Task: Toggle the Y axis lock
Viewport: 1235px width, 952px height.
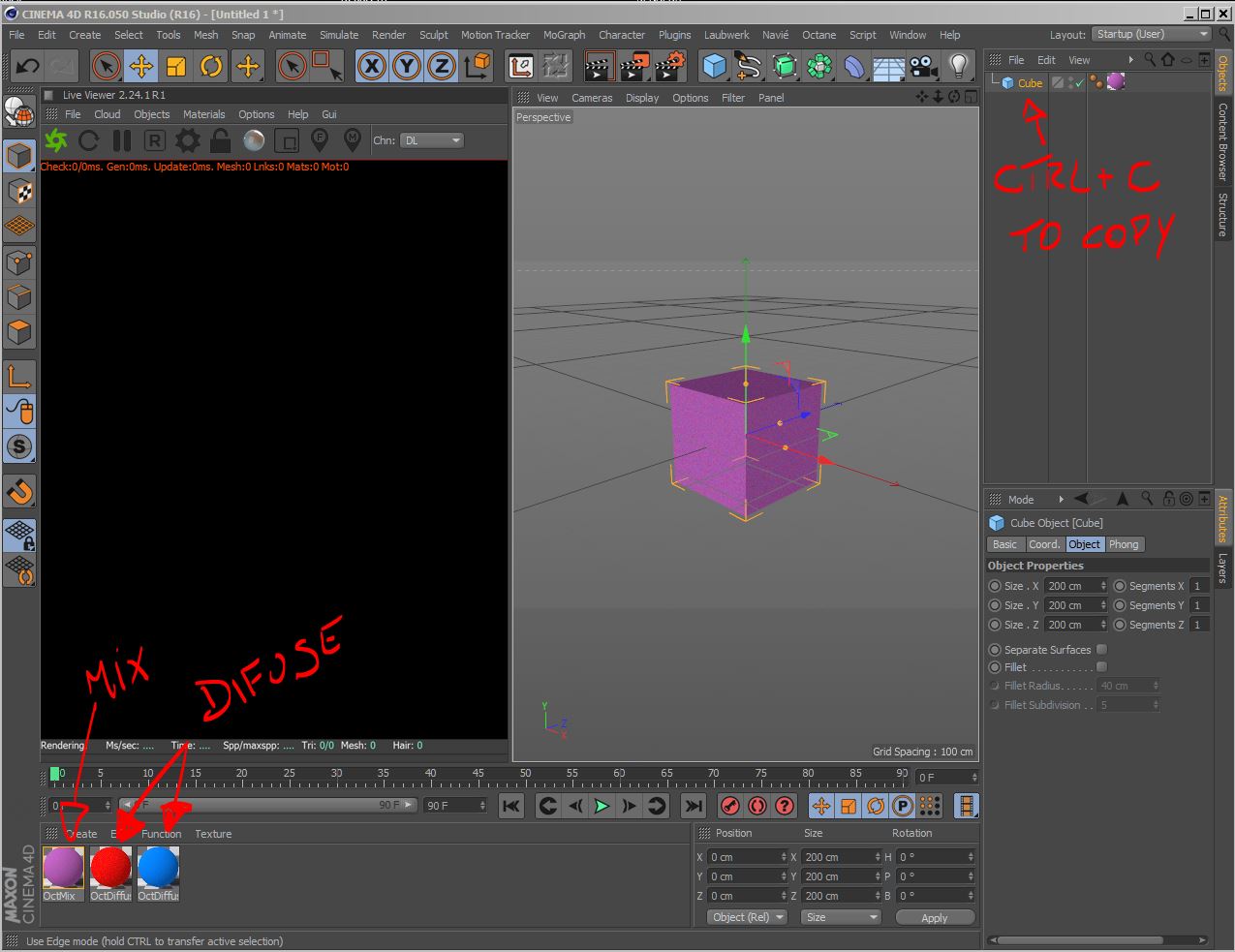Action: pos(407,66)
